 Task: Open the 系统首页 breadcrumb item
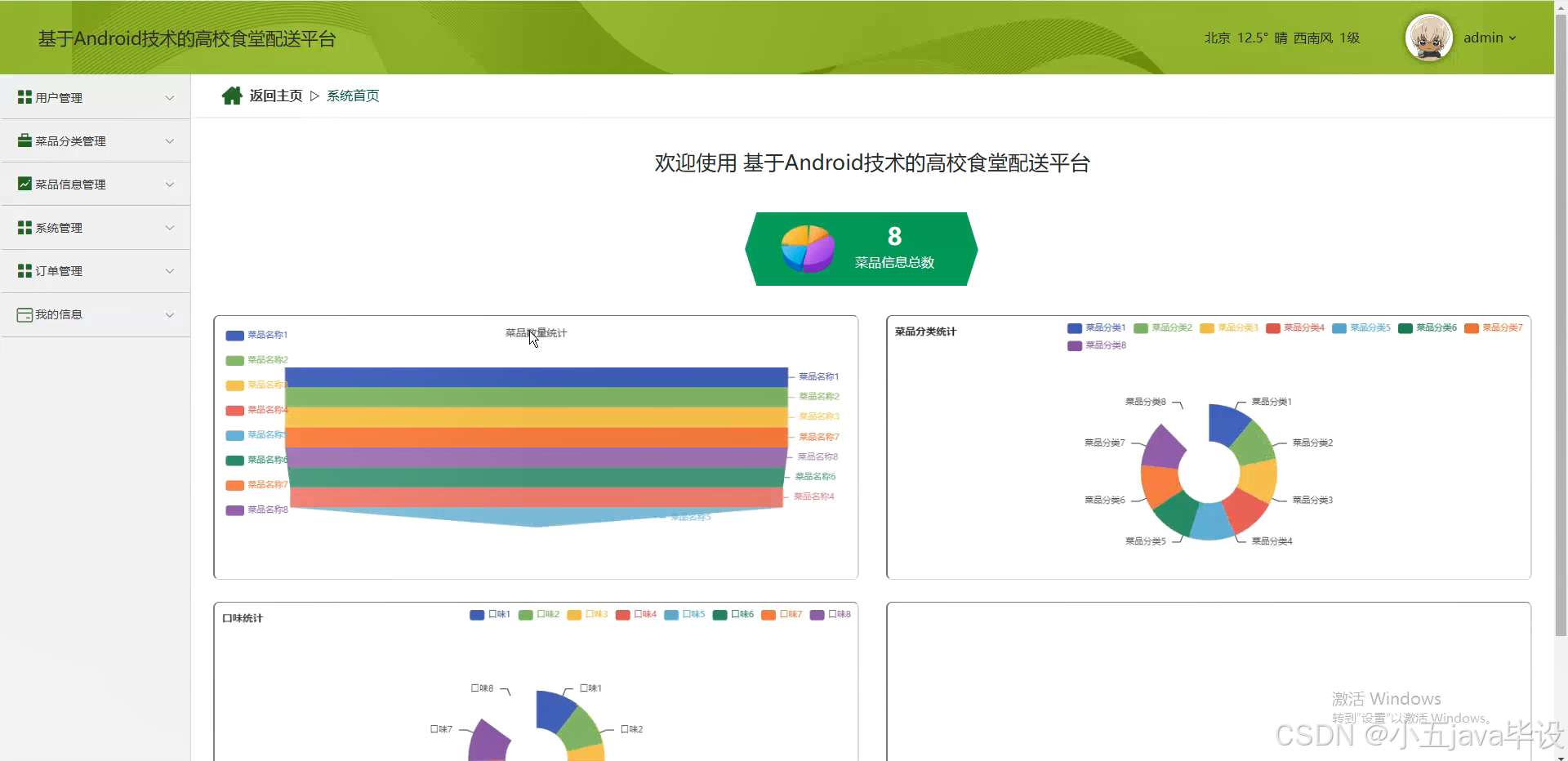tap(353, 96)
